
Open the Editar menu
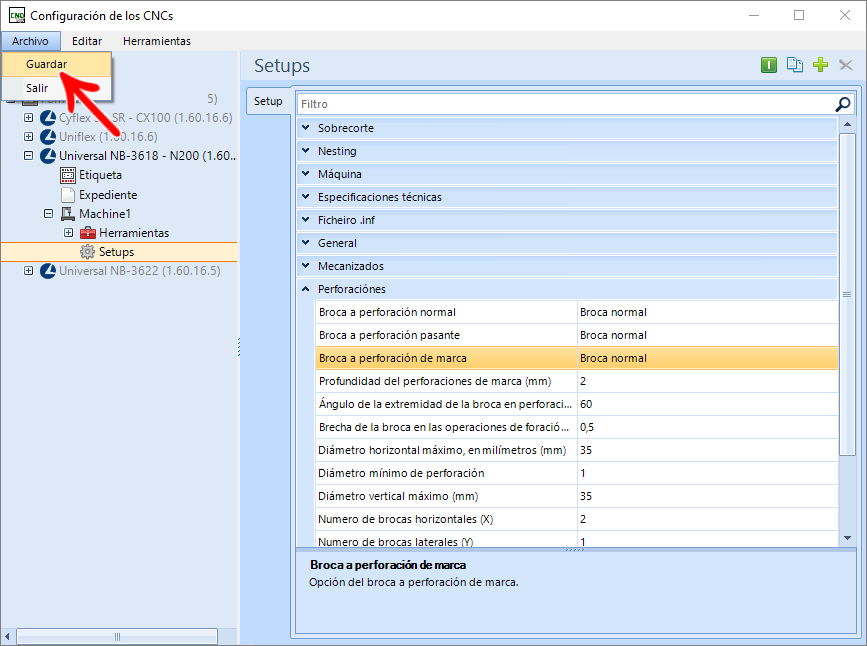(87, 41)
